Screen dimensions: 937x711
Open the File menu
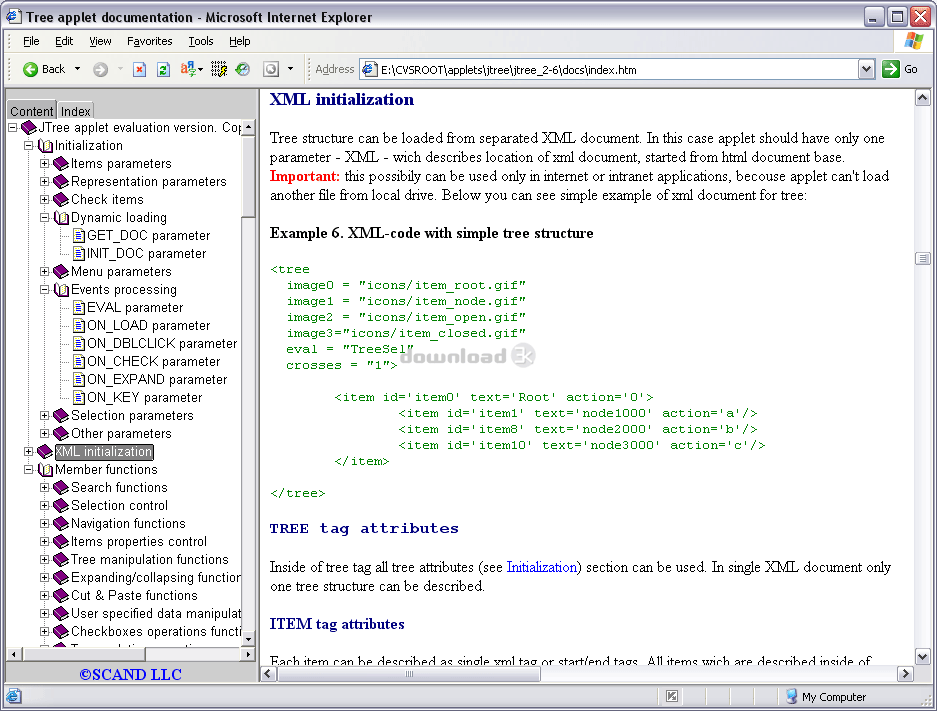pos(31,41)
